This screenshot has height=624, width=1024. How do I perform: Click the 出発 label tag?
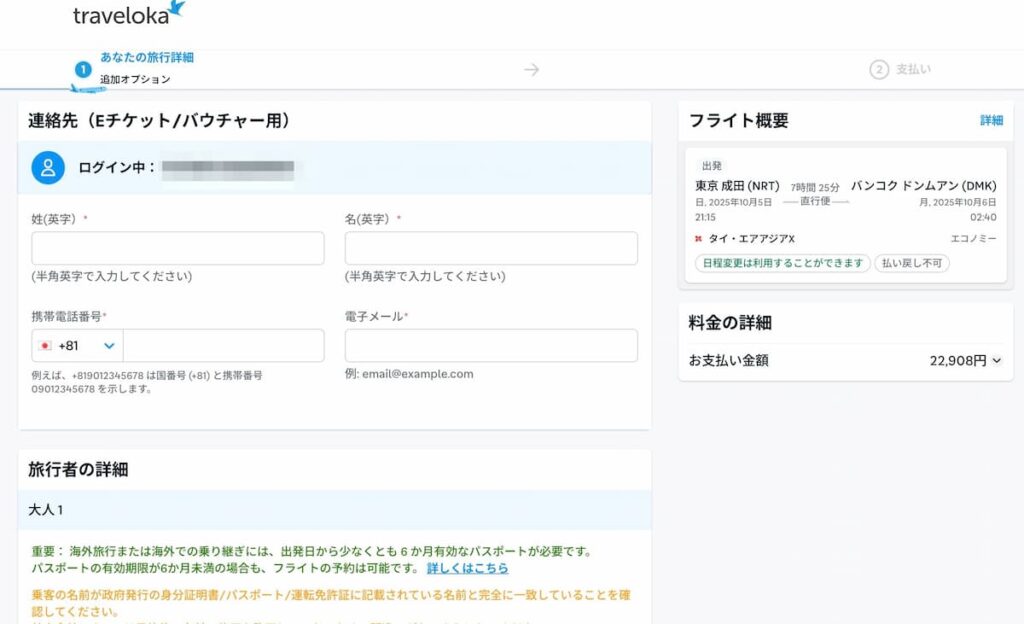click(x=712, y=166)
